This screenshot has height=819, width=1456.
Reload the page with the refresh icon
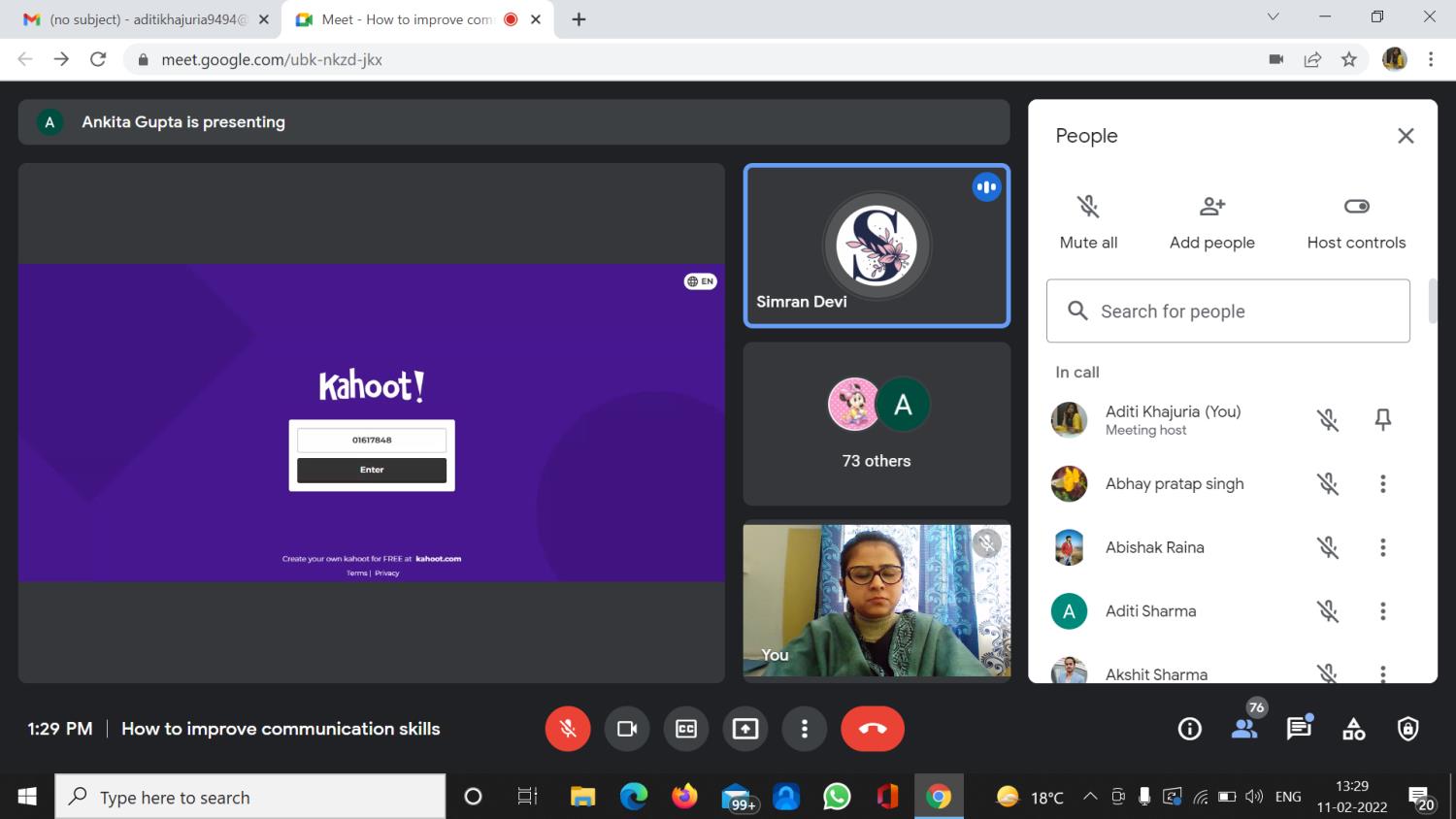(x=98, y=59)
